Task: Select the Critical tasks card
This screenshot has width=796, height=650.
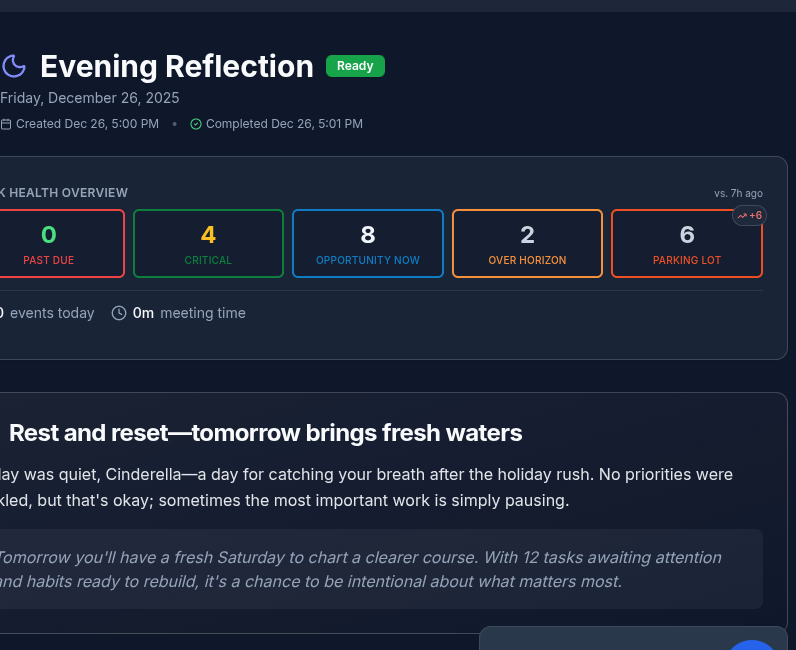Action: coord(208,243)
